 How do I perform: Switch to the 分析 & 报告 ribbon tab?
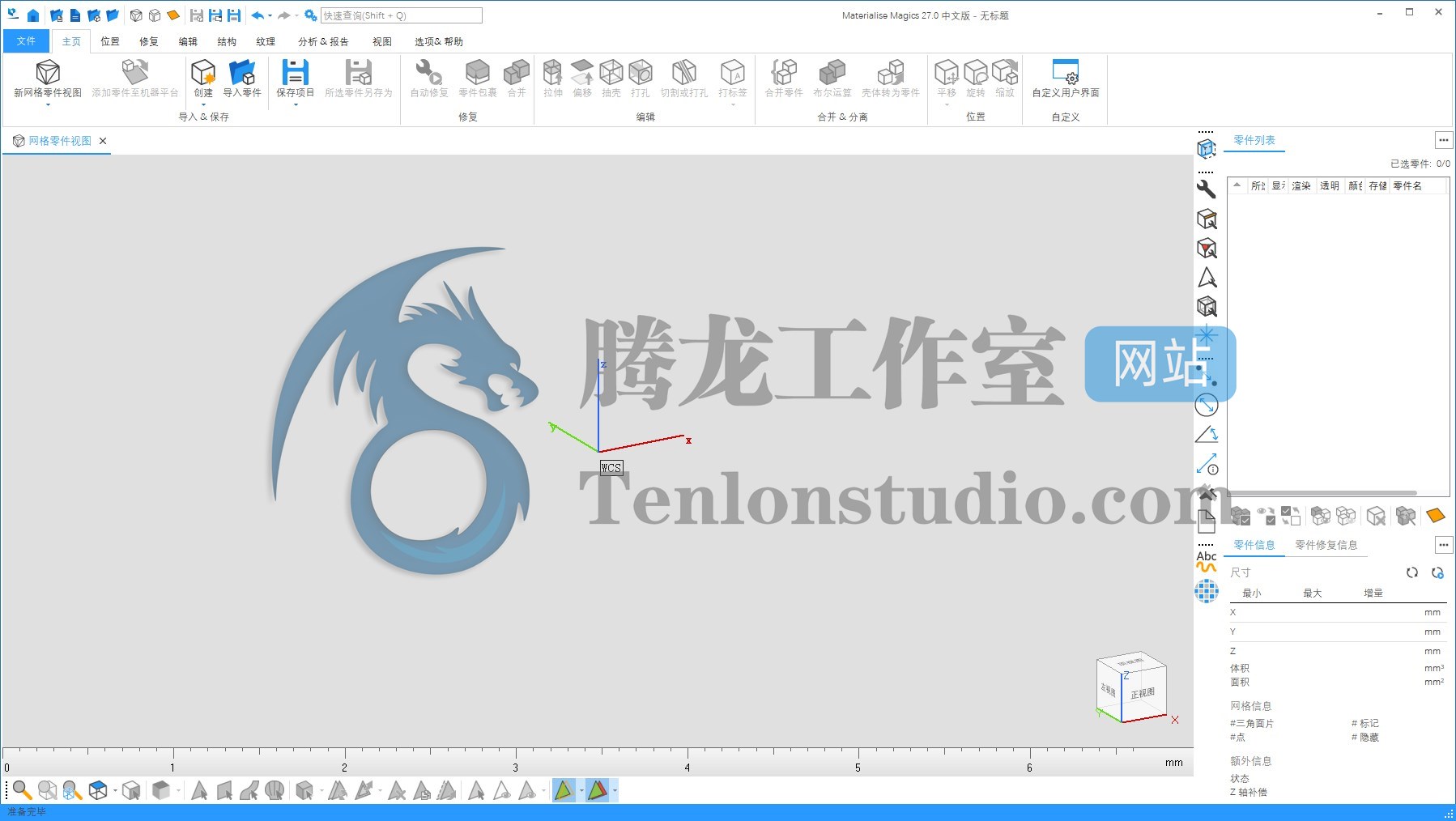coord(323,41)
